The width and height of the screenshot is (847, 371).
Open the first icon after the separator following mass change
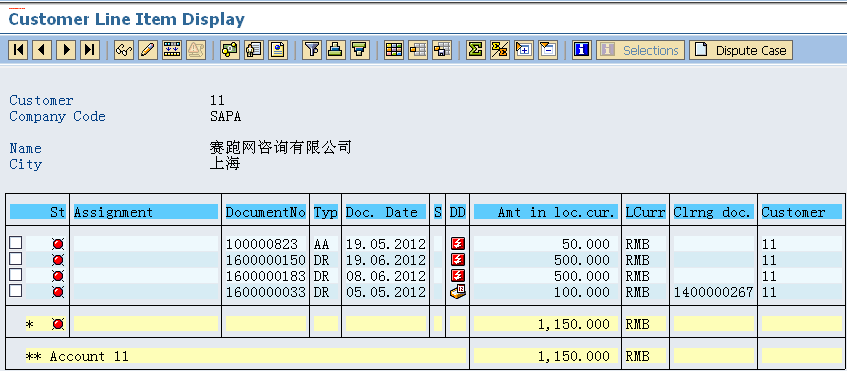pyautogui.click(x=230, y=50)
